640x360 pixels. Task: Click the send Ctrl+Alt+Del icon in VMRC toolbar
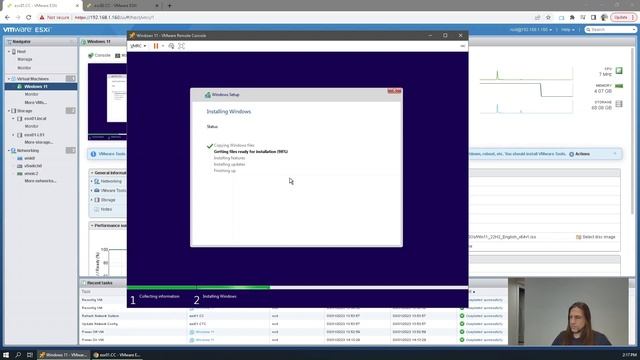point(171,46)
